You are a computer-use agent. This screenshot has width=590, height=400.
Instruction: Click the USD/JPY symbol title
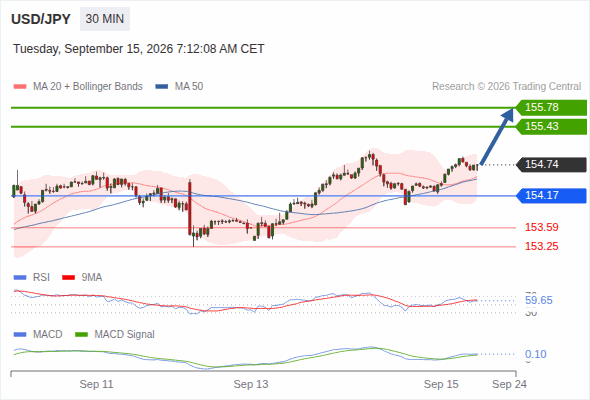click(x=41, y=19)
